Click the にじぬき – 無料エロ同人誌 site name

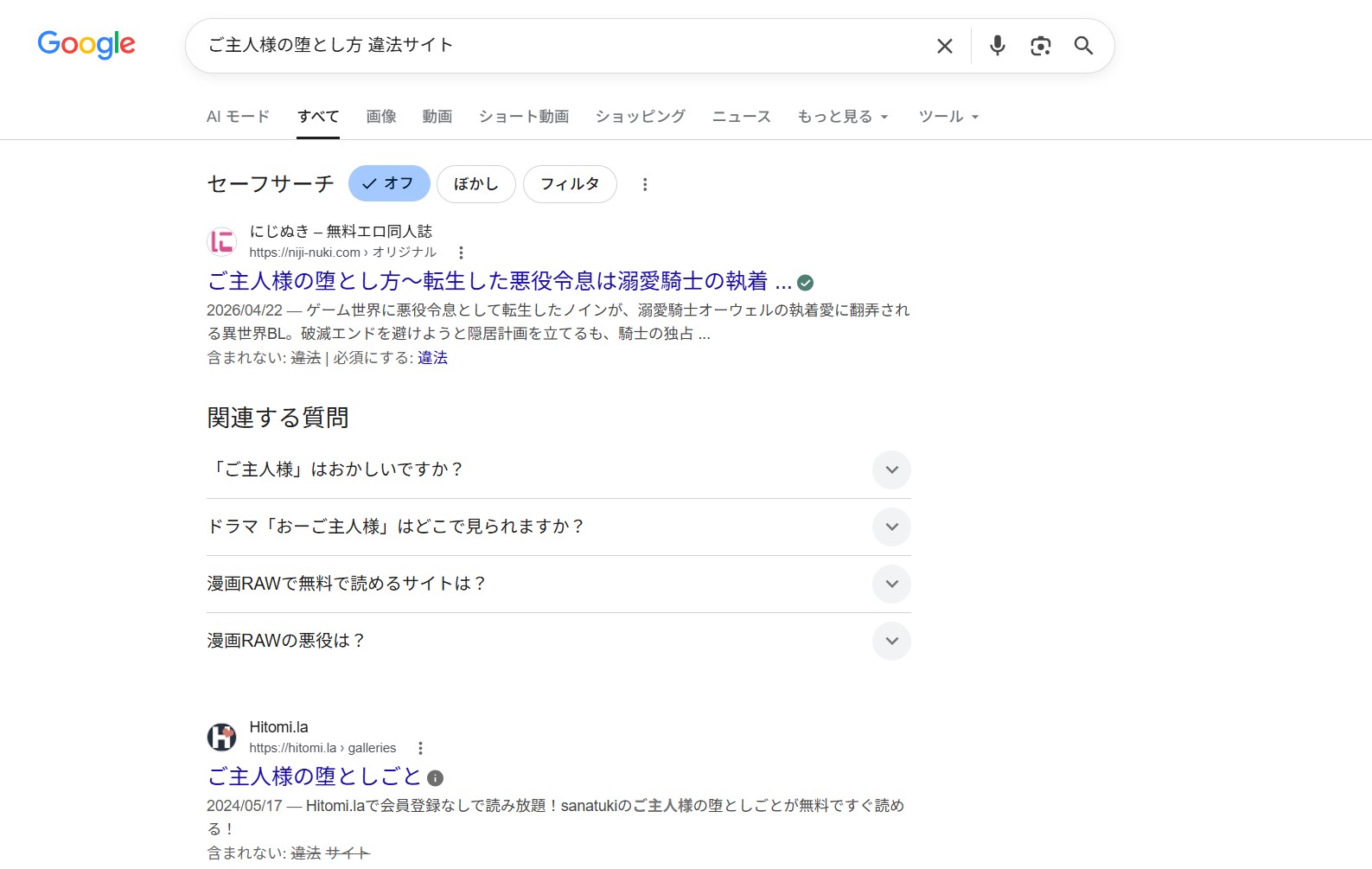[x=341, y=232]
